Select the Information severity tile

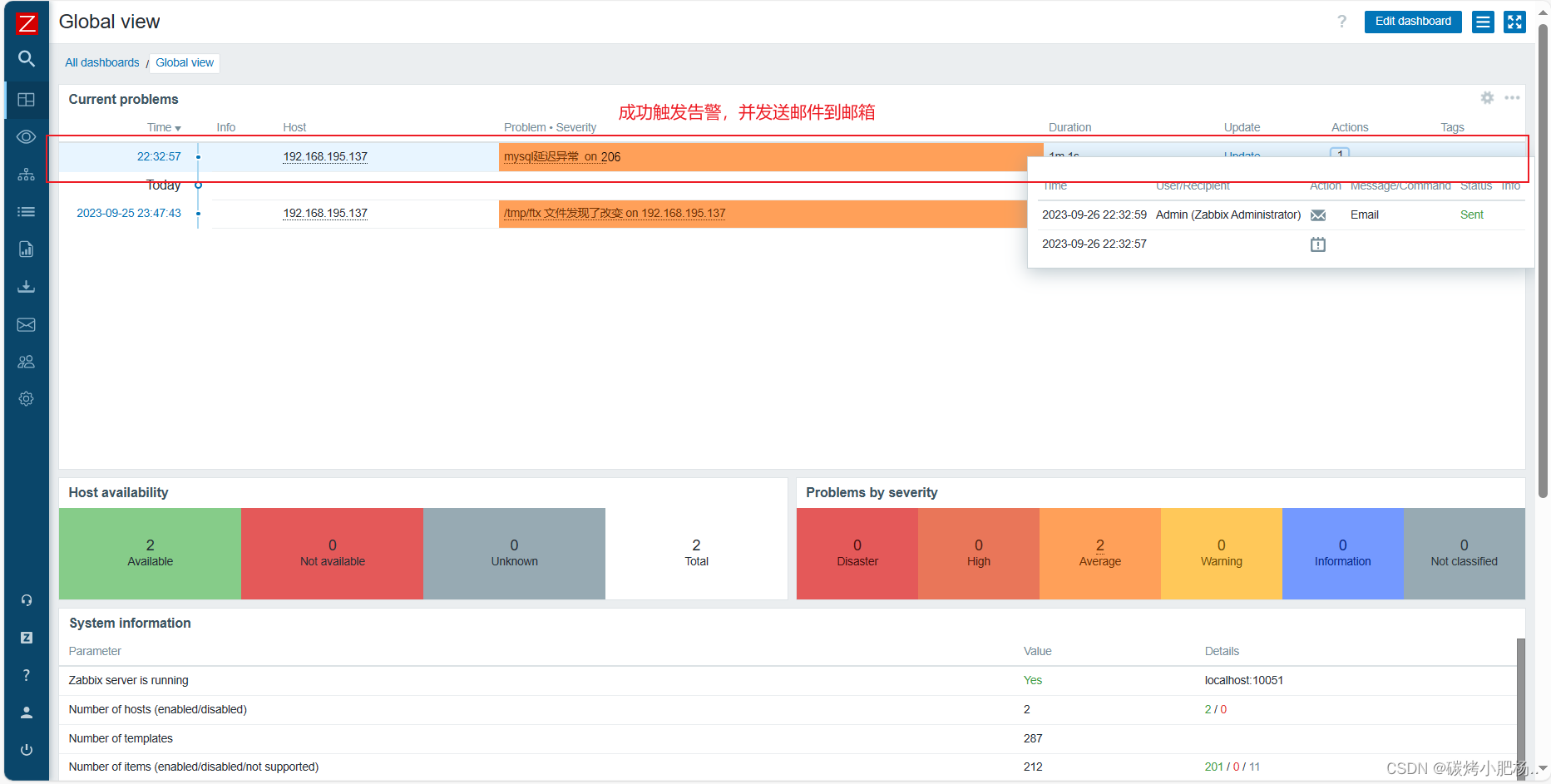[1343, 554]
